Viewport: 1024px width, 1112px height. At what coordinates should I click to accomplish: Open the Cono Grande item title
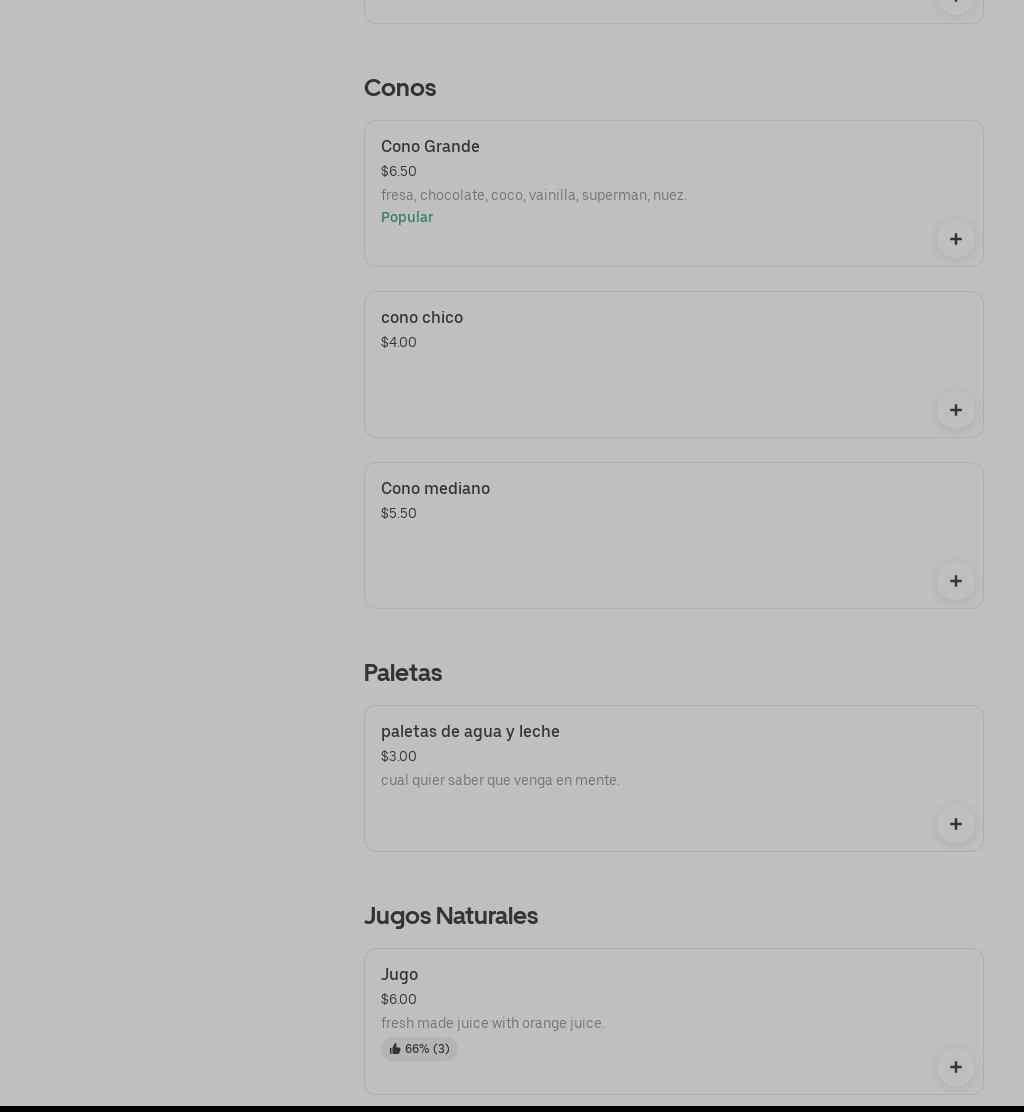point(430,147)
